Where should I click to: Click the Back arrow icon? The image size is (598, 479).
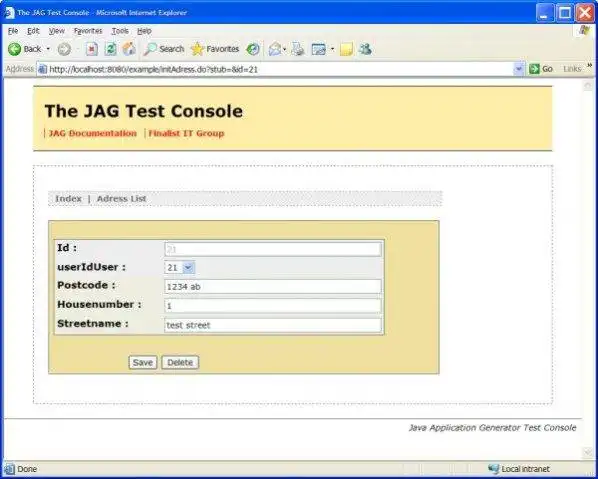coord(14,49)
